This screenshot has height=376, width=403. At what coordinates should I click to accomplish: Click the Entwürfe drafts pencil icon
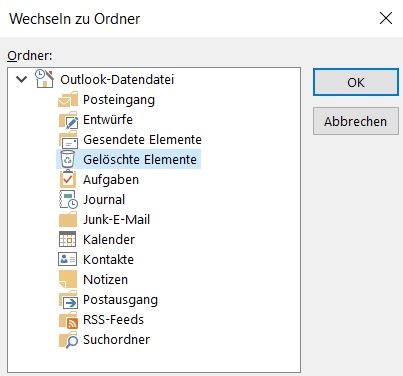point(68,120)
